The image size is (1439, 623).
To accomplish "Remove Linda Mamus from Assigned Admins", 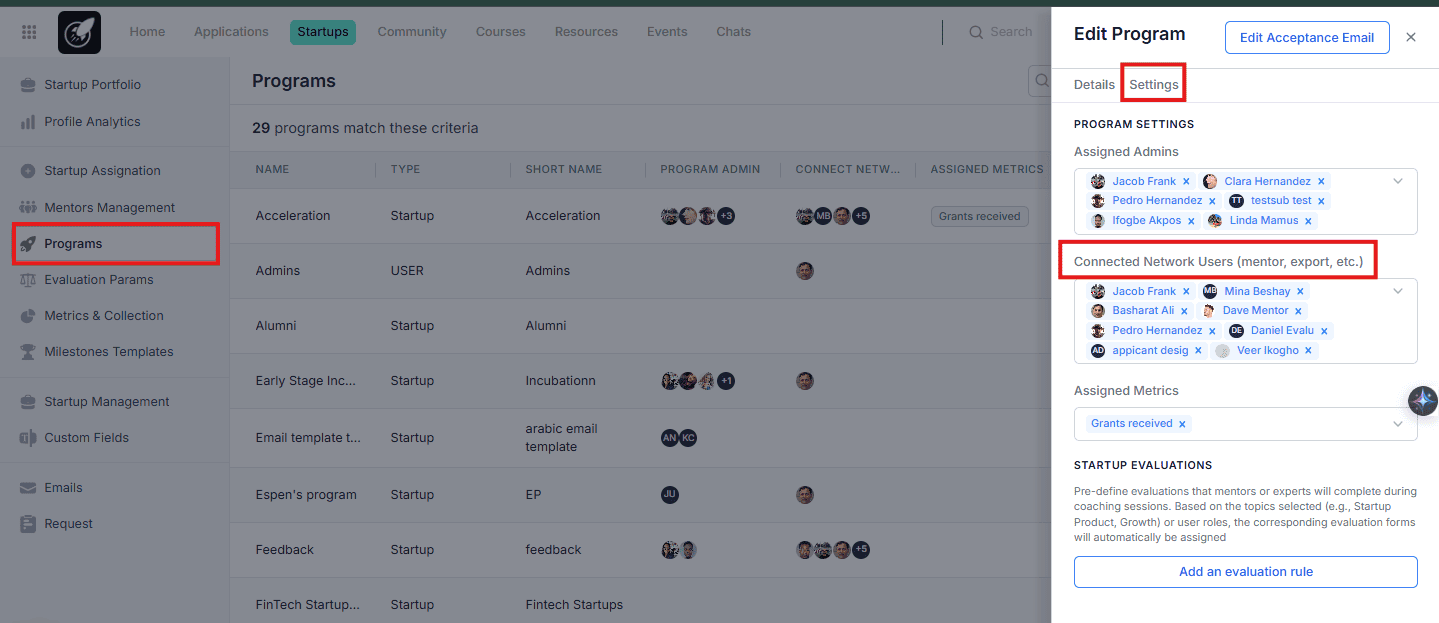I will 1308,221.
